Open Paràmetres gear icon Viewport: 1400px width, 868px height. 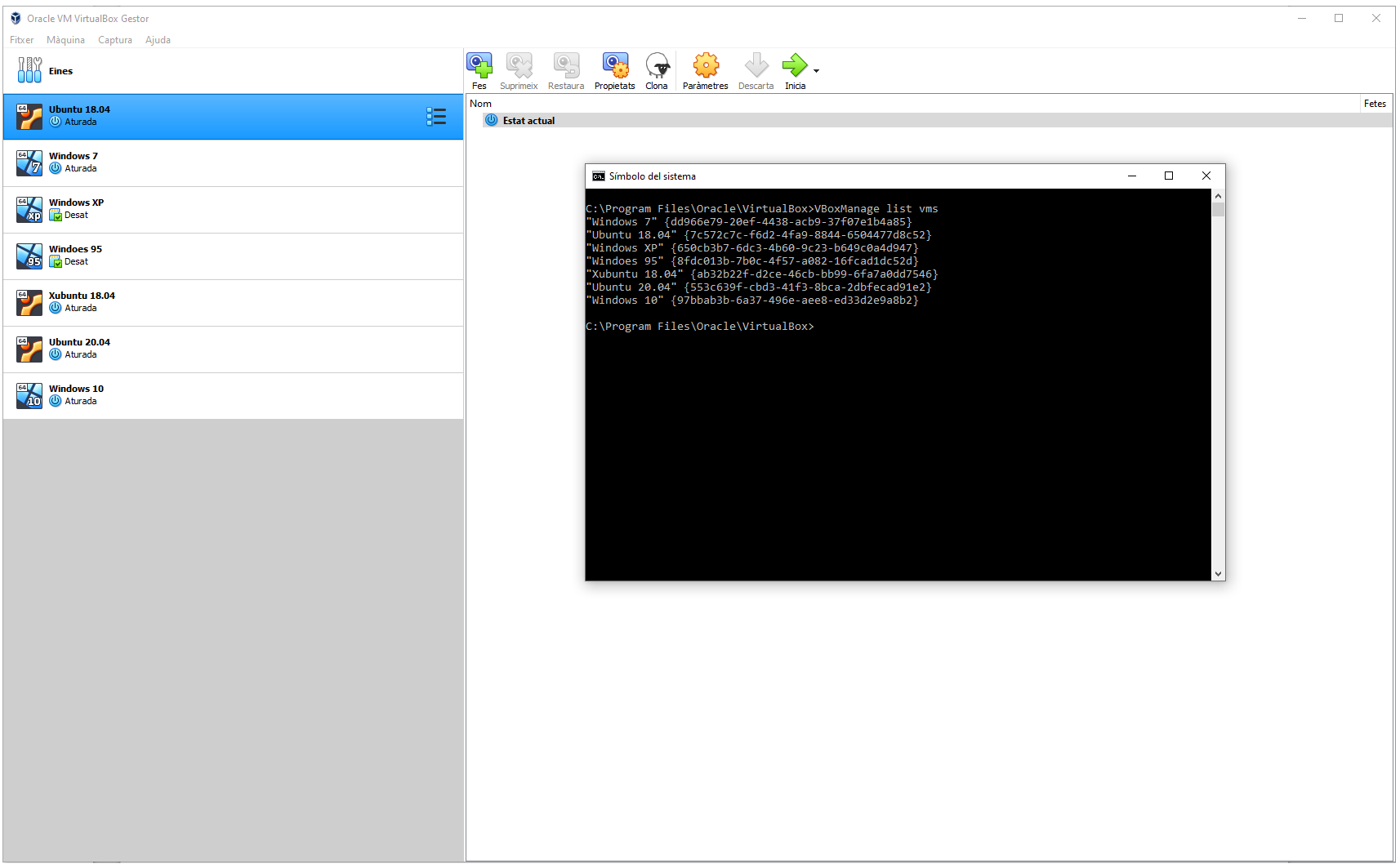[705, 66]
